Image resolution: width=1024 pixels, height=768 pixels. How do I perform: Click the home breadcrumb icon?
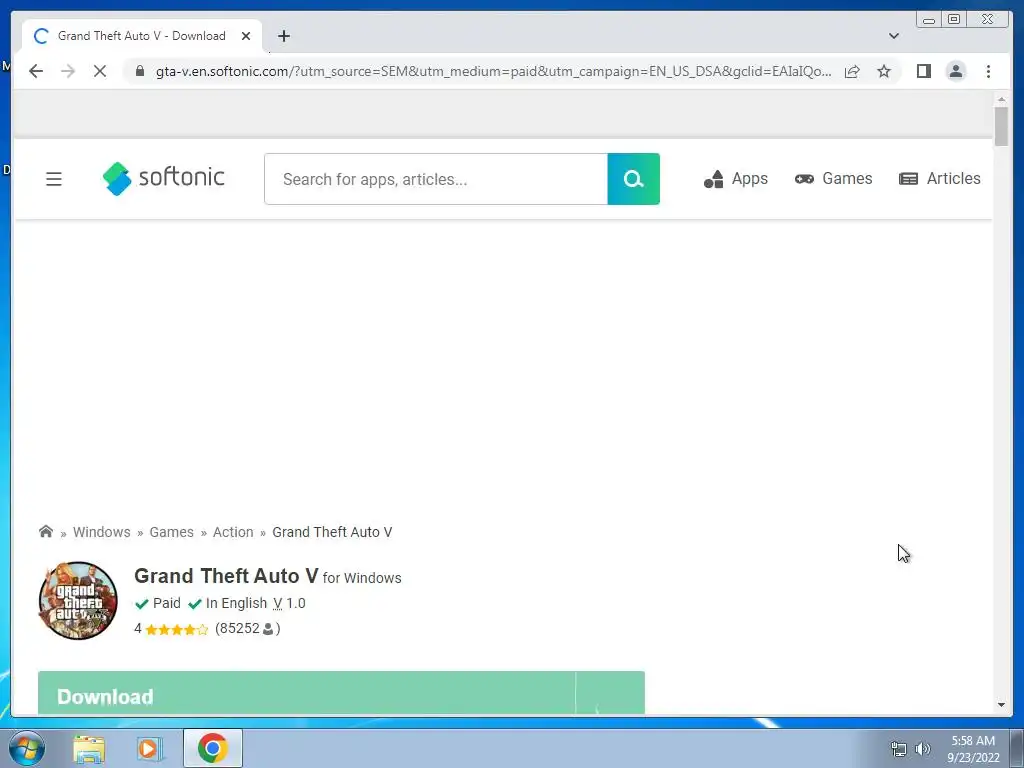point(46,532)
